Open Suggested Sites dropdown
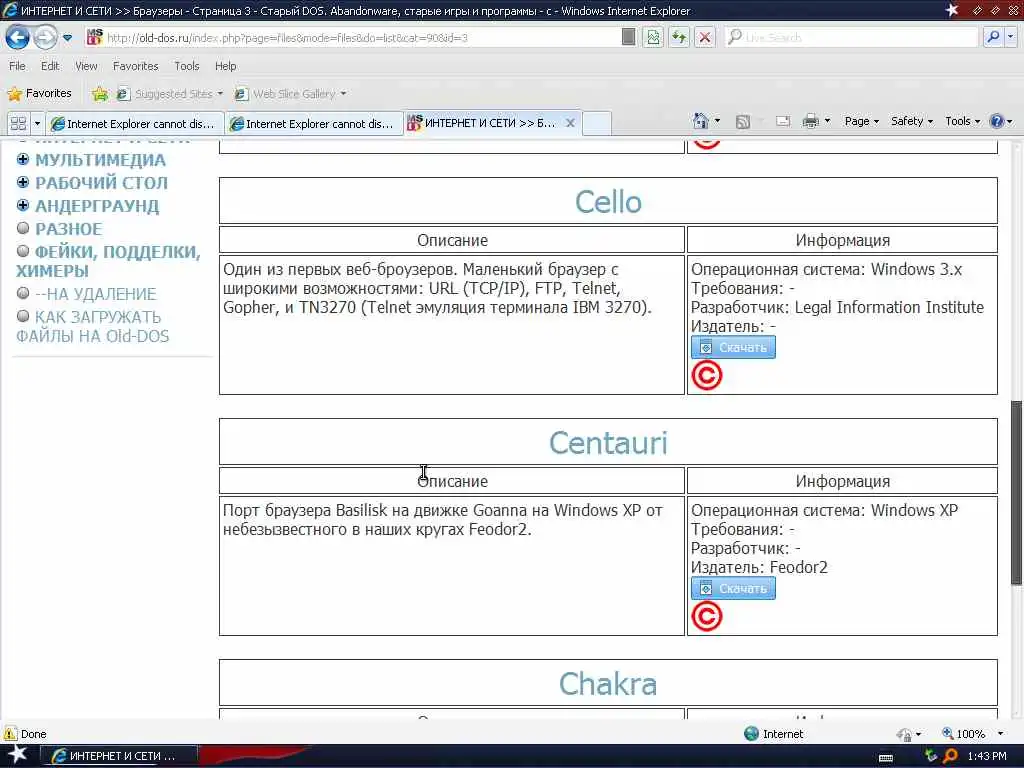This screenshot has width=1024, height=768. (x=170, y=94)
